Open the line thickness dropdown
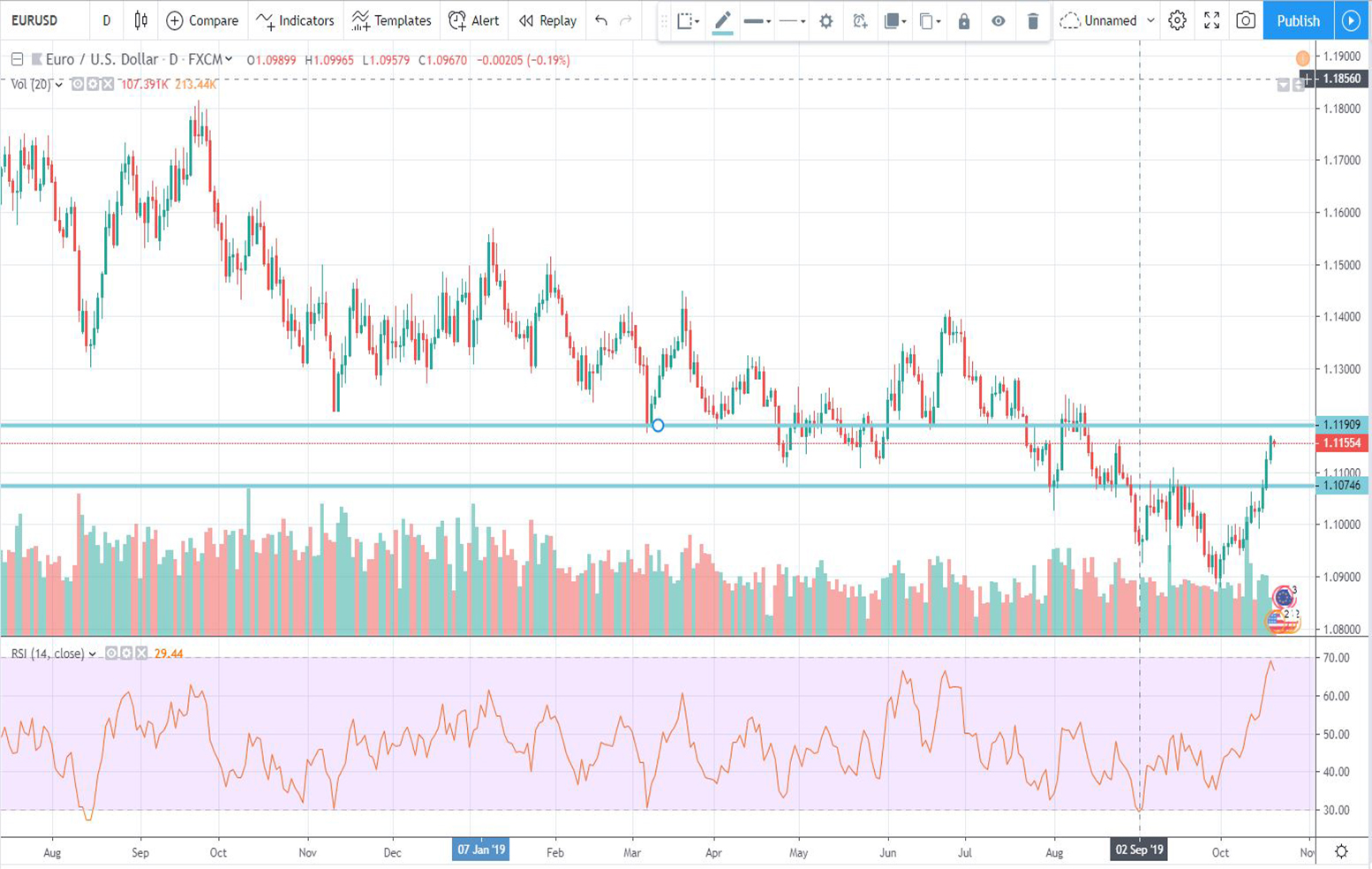This screenshot has height=869, width=1372. pyautogui.click(x=757, y=21)
